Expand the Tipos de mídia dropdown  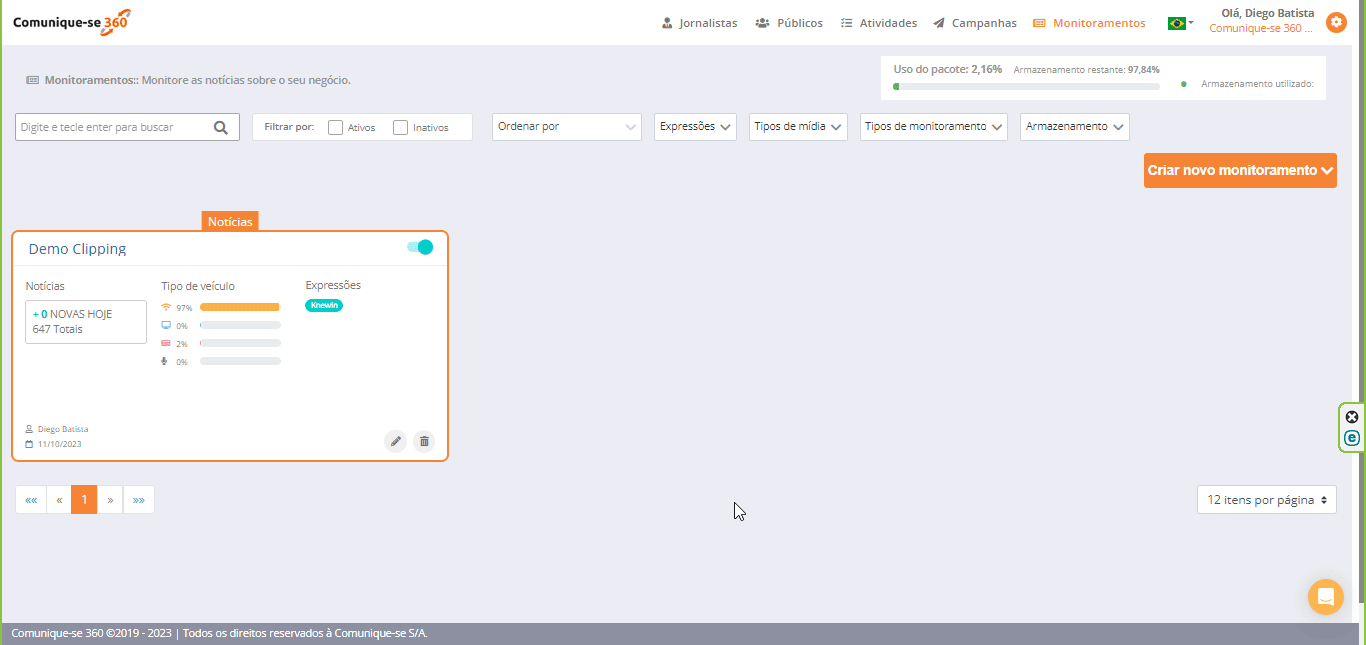(x=798, y=127)
